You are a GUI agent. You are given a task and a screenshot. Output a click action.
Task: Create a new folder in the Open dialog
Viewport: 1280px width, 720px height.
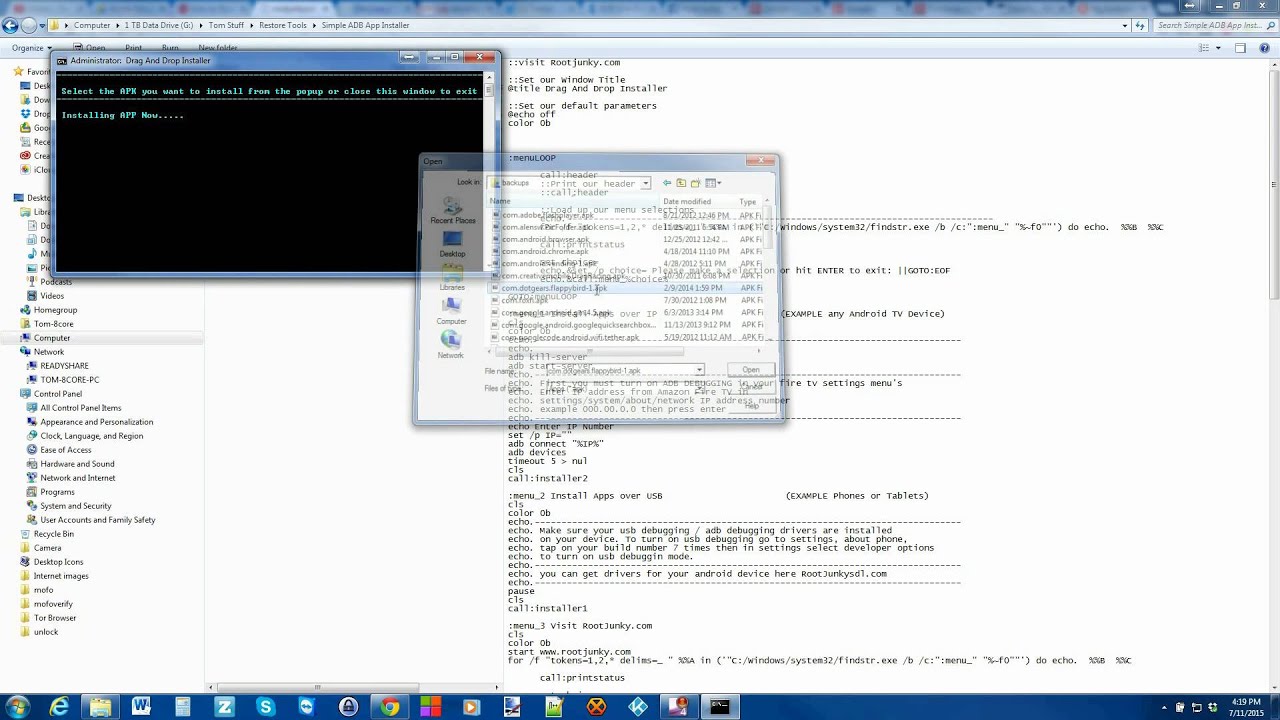click(x=695, y=183)
